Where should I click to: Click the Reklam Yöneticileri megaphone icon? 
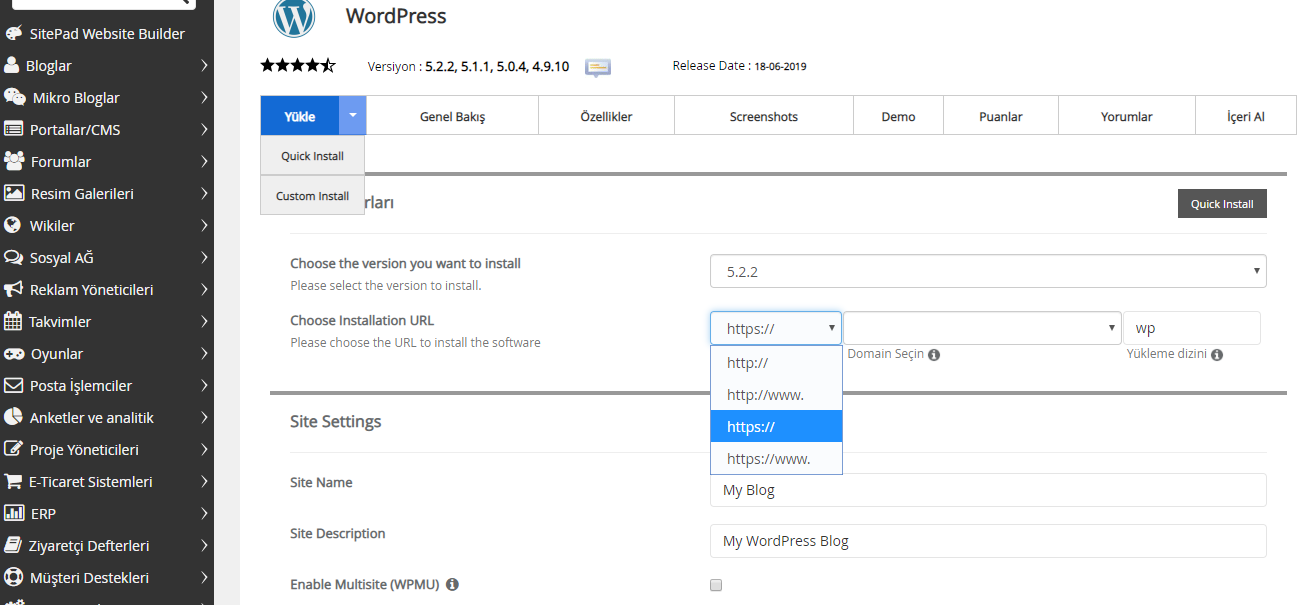pos(14,289)
